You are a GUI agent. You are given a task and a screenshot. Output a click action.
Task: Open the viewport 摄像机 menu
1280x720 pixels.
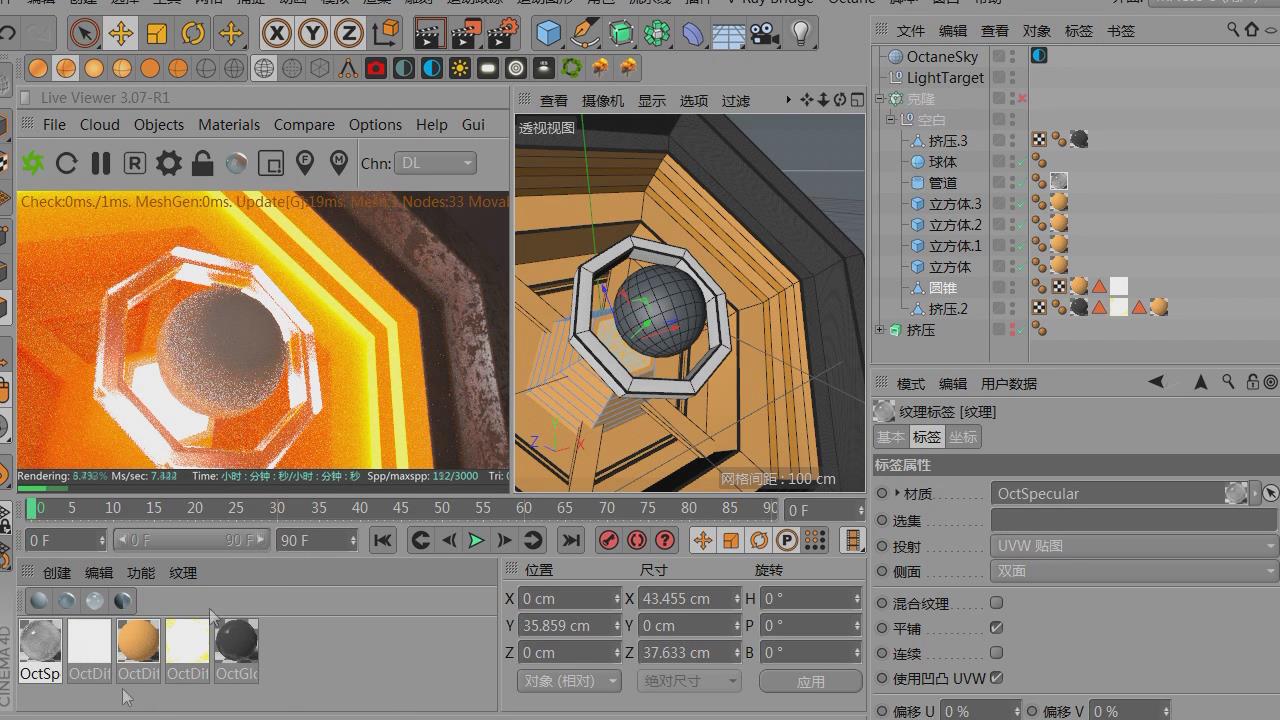coord(603,101)
